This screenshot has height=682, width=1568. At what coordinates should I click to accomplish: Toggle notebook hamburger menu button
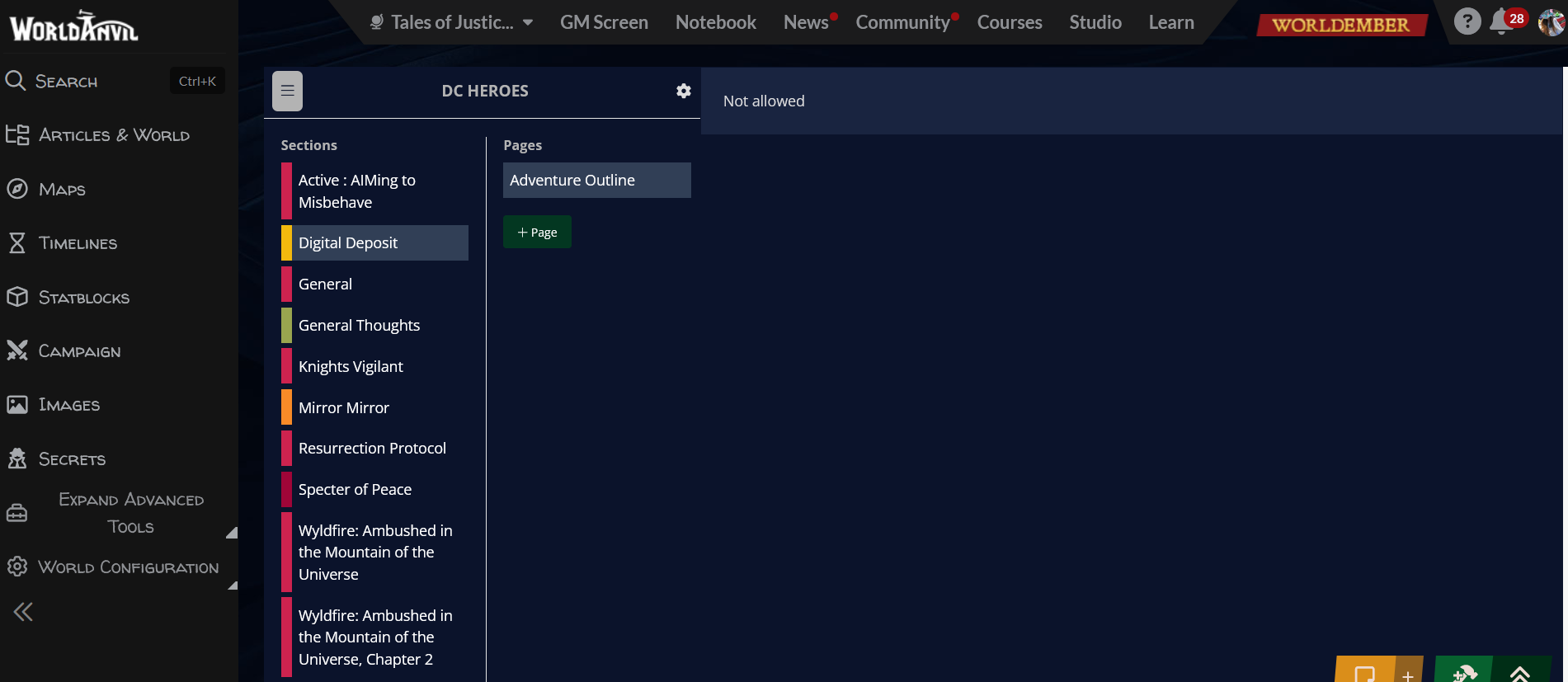(288, 91)
